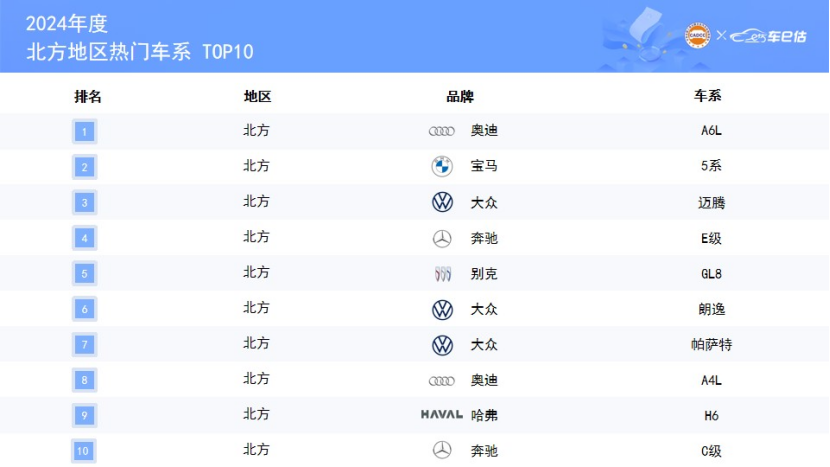830x467 pixels.
Task: Click the Audi logo in the A6L row
Action: 441,131
